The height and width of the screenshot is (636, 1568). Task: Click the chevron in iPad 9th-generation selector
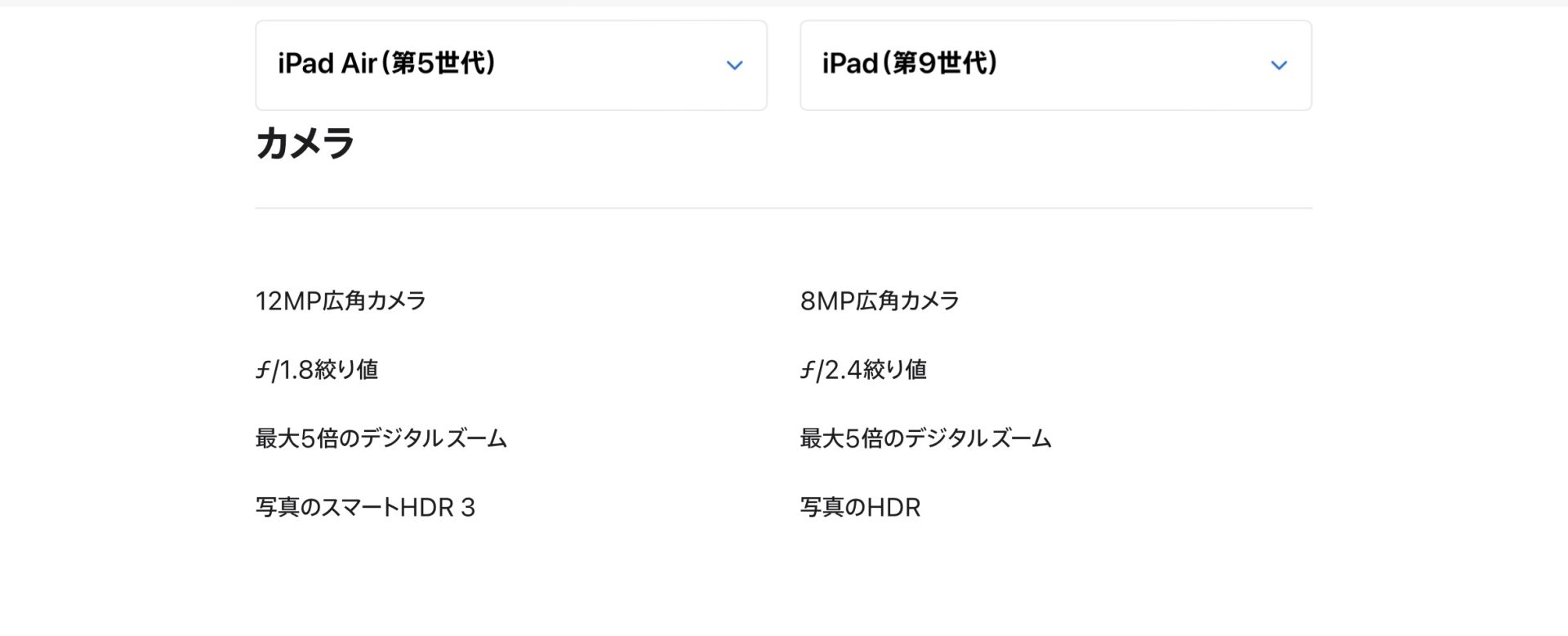tap(1279, 65)
